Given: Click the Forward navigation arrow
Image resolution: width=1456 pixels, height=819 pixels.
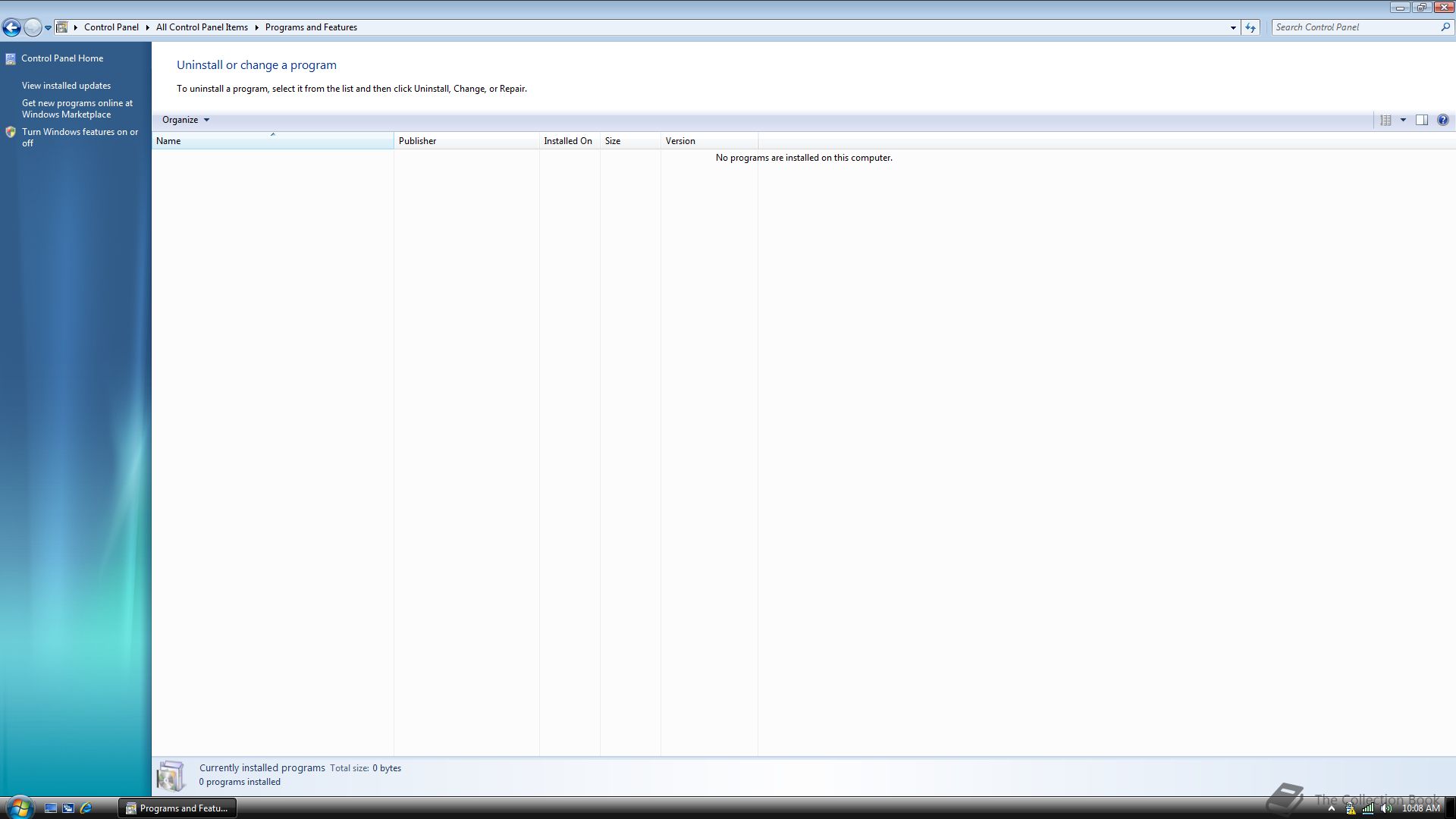Looking at the screenshot, I should 33,28.
